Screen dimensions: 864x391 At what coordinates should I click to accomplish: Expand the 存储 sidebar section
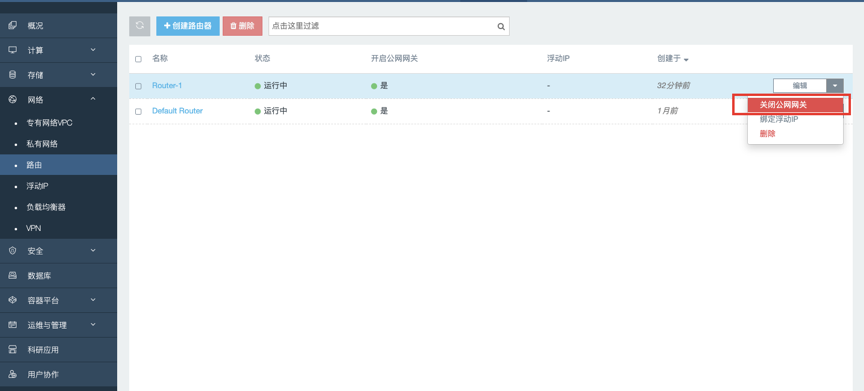(x=93, y=74)
